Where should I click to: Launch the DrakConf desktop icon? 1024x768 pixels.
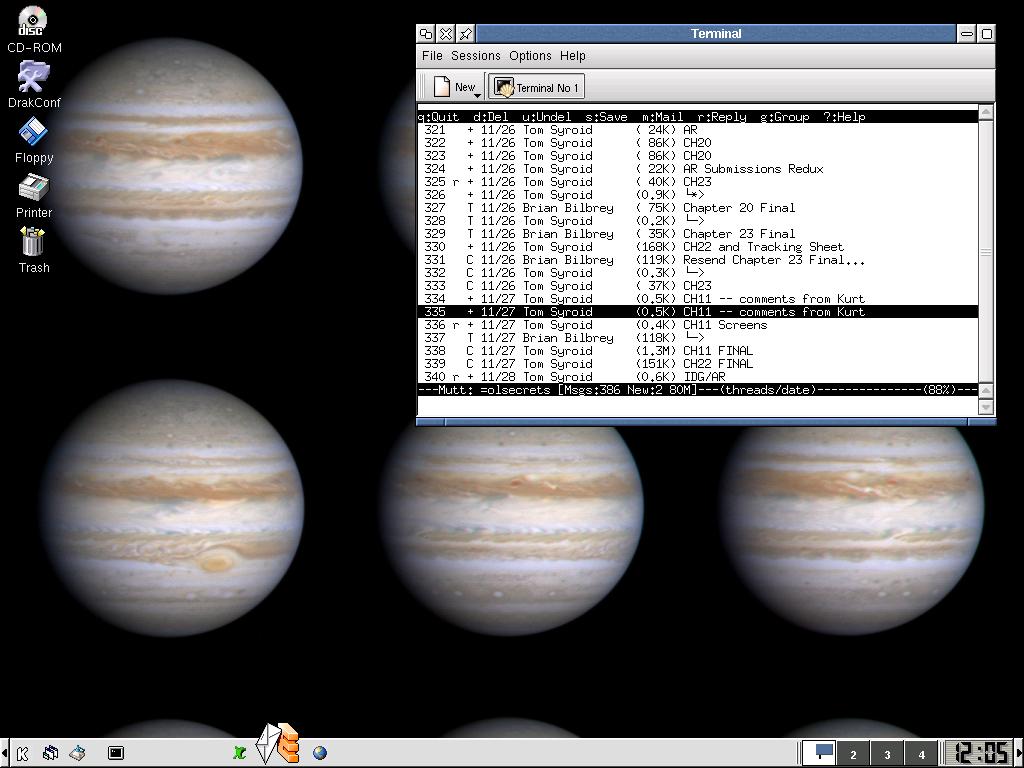point(33,77)
